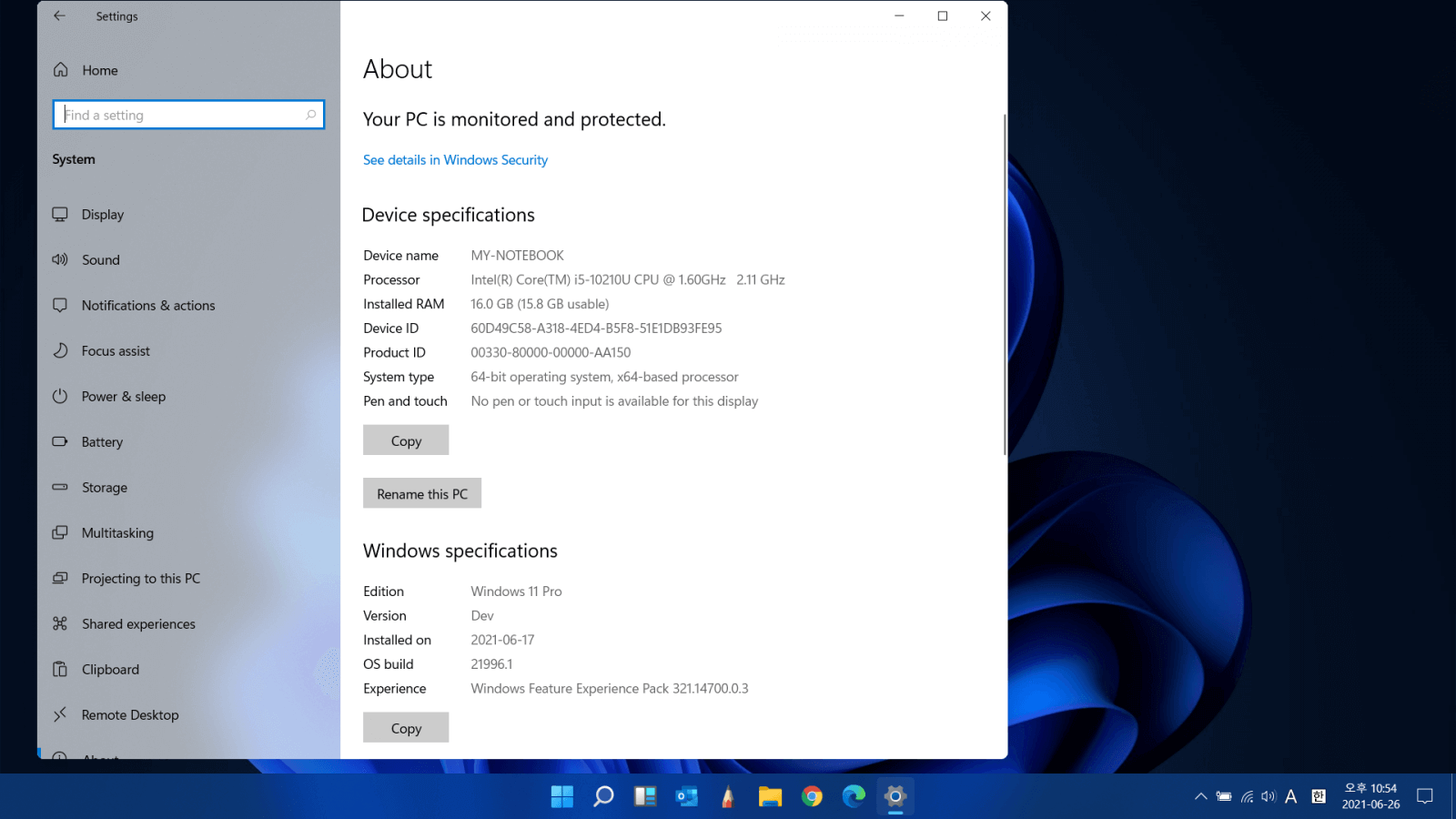Viewport: 1456px width, 819px height.
Task: Copy the Windows specifications
Action: point(406,728)
